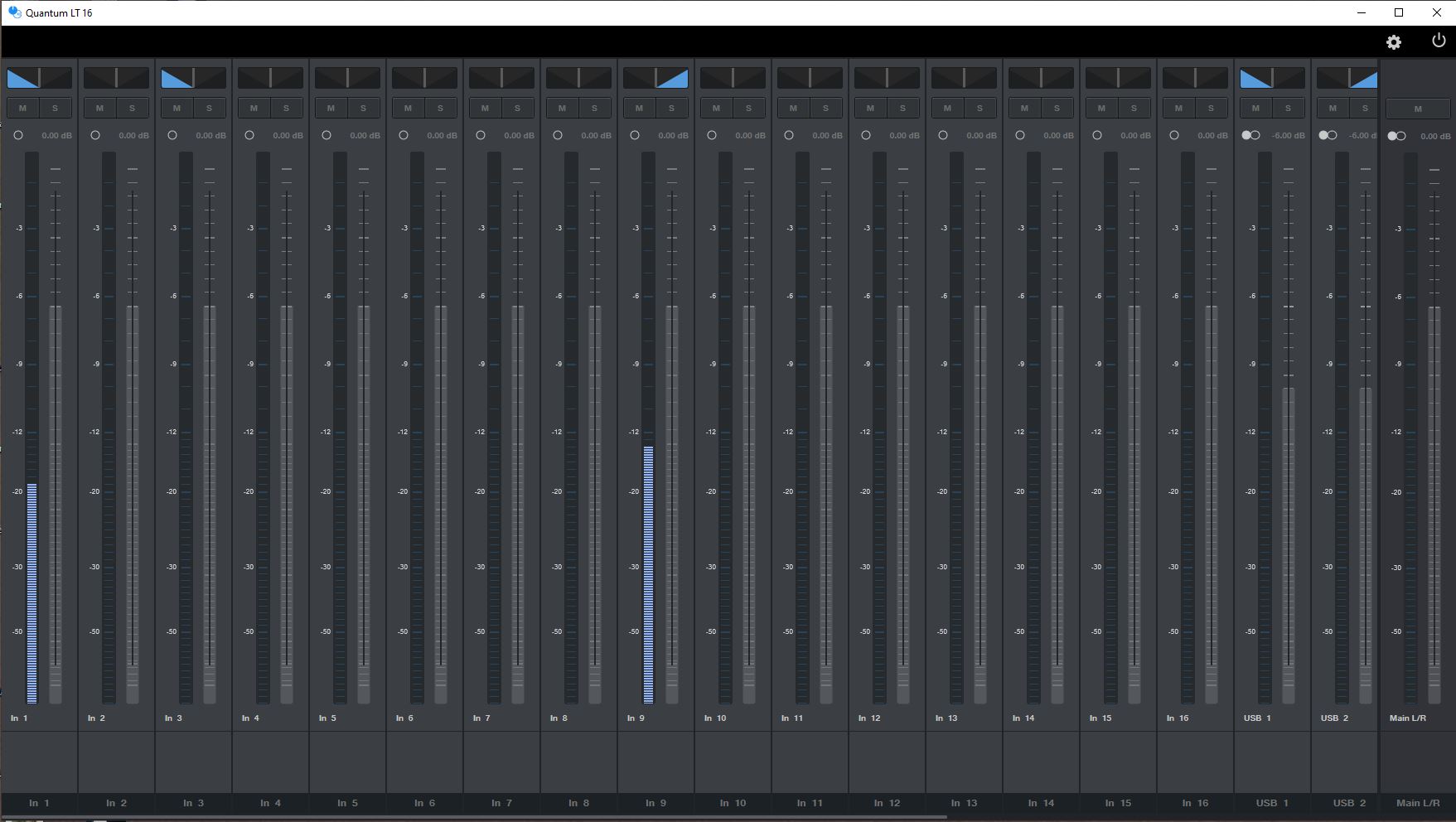
Task: Switch the link toggle on Main L/R
Action: pos(1397,135)
